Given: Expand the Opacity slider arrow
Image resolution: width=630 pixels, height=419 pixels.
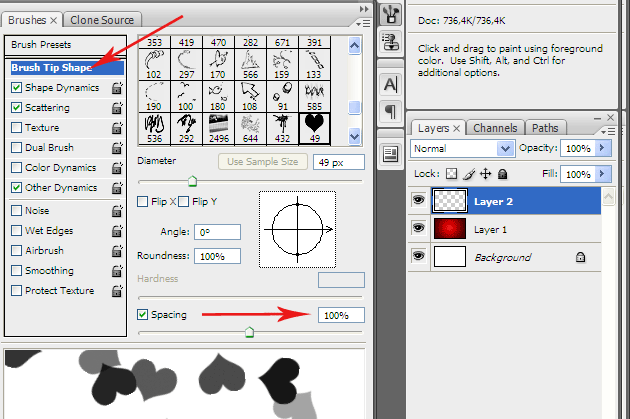Looking at the screenshot, I should [x=600, y=148].
